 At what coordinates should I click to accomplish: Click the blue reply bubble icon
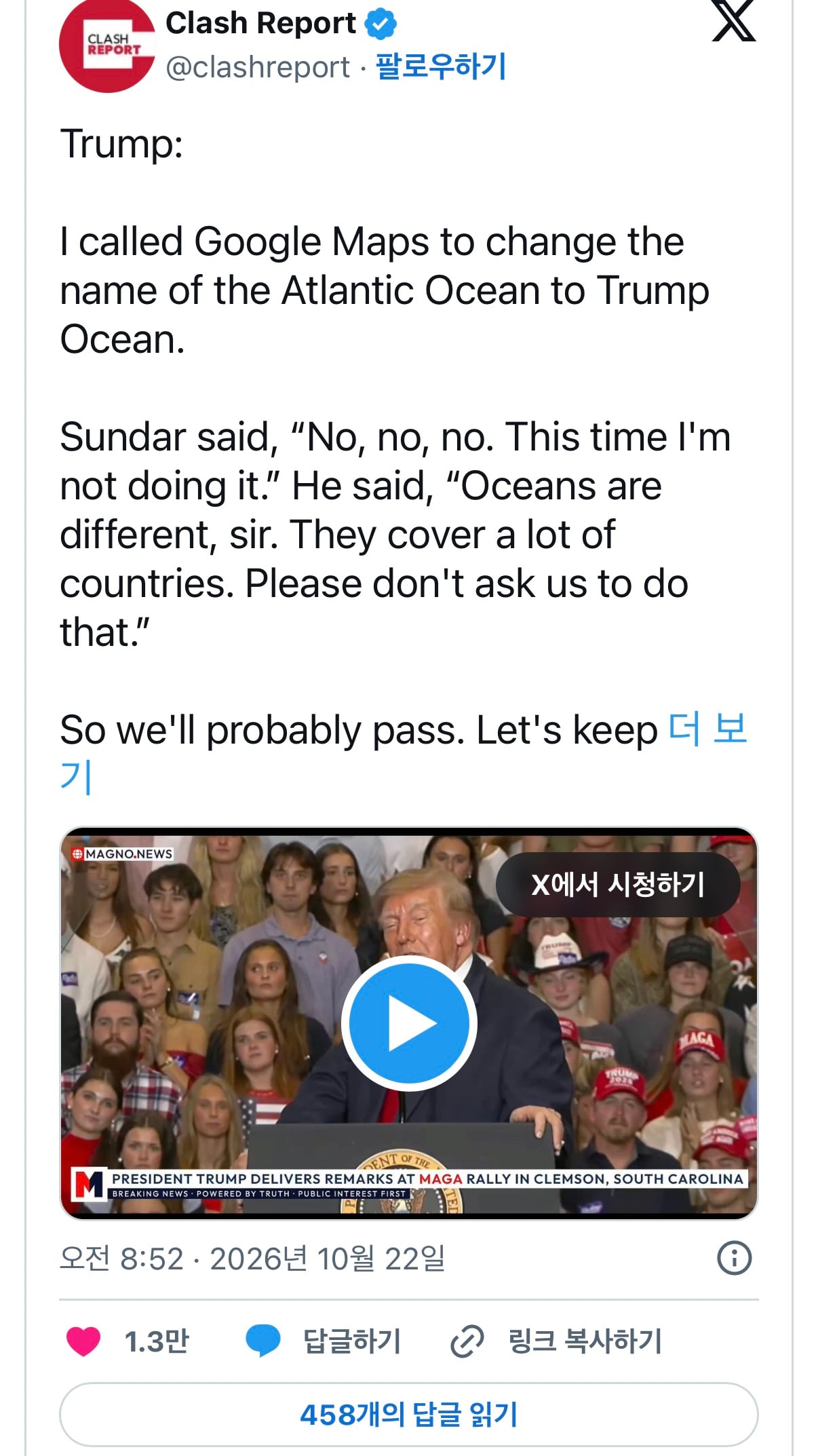coord(262,1341)
